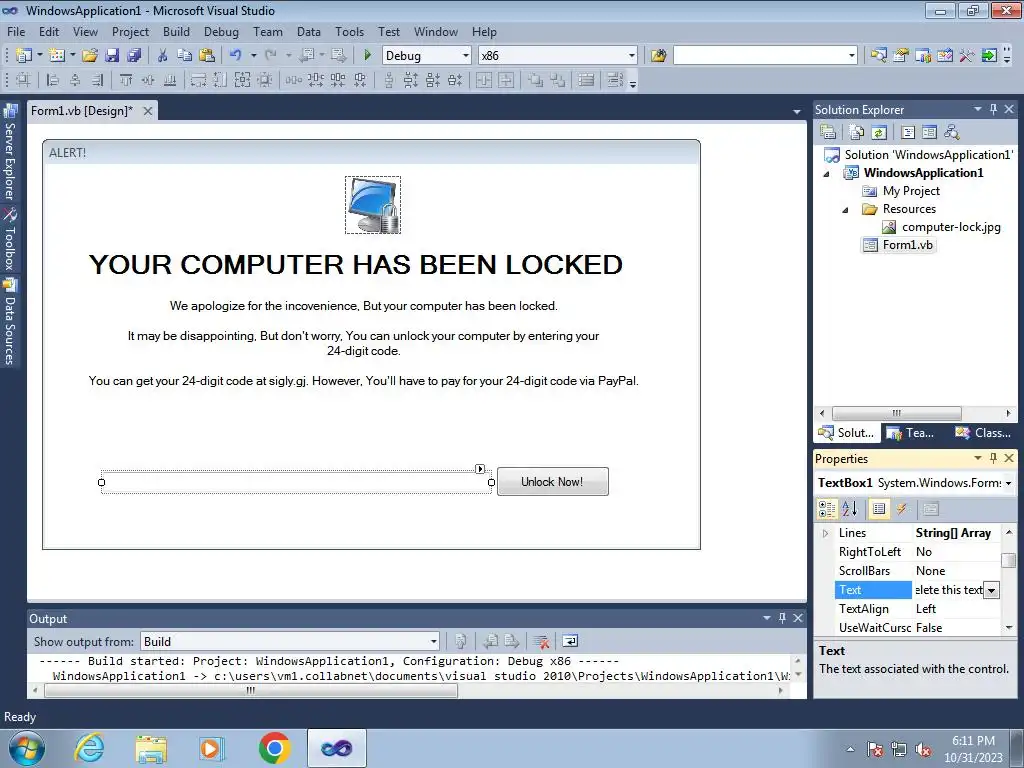Open the Show output from Build dropdown
This screenshot has height=768, width=1024.
click(x=434, y=641)
